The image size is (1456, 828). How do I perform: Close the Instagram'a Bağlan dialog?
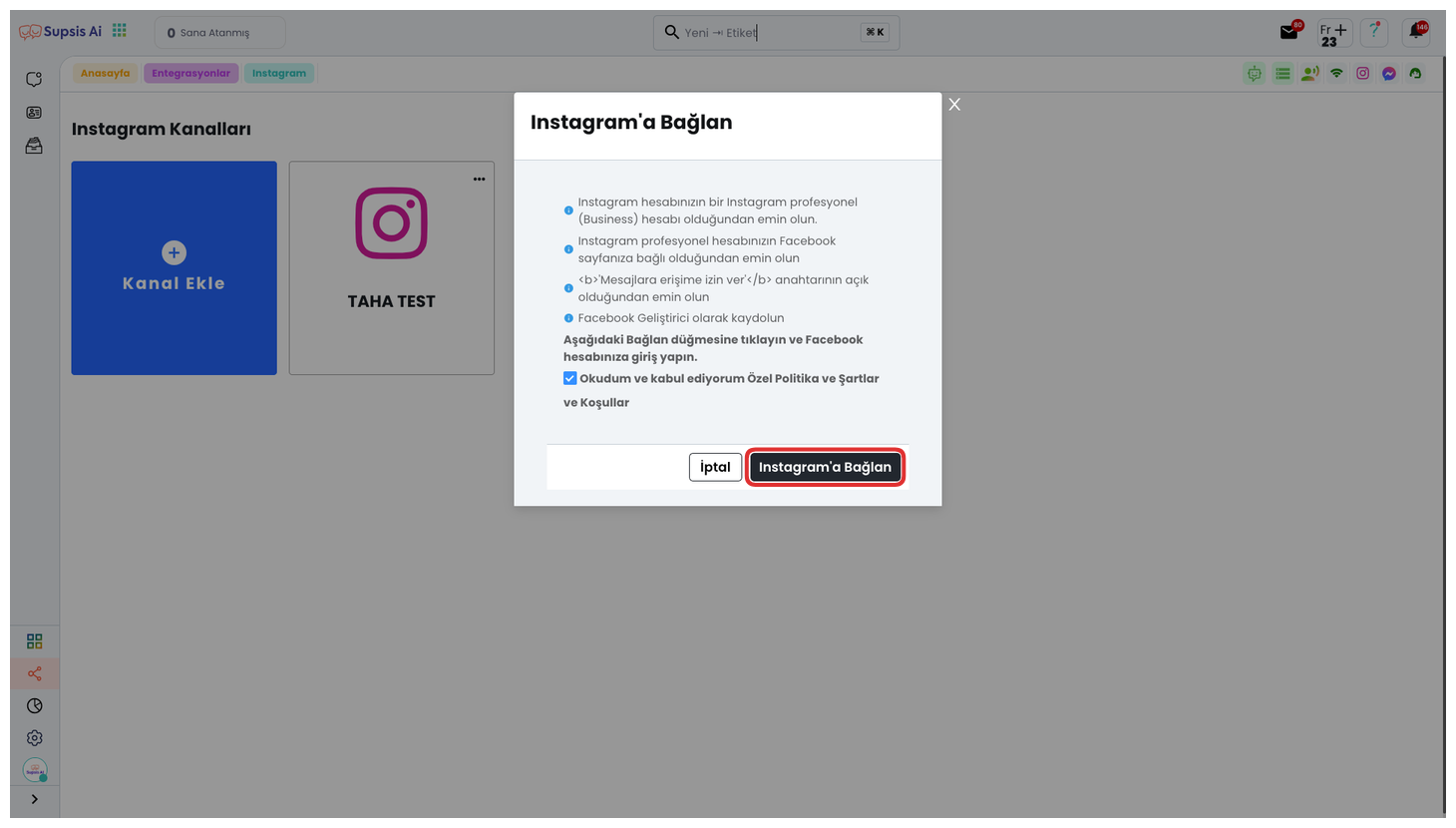(x=954, y=105)
